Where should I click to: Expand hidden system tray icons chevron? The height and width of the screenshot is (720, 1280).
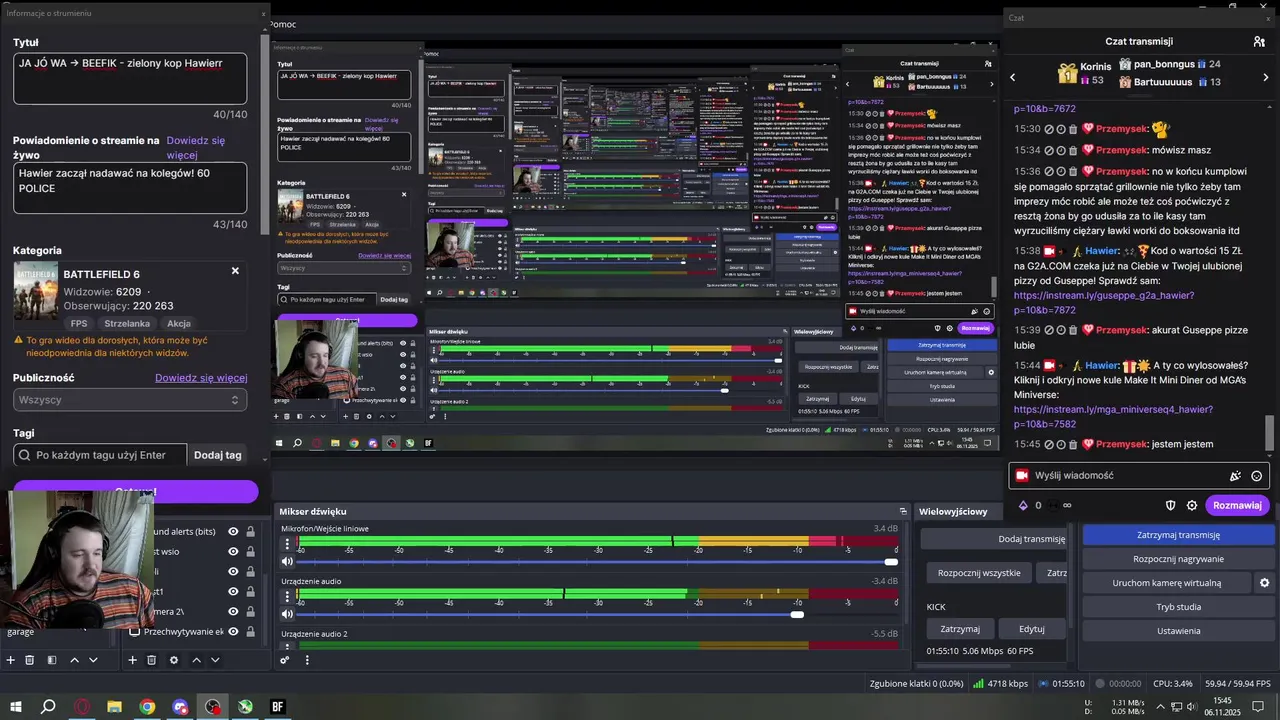1159,707
